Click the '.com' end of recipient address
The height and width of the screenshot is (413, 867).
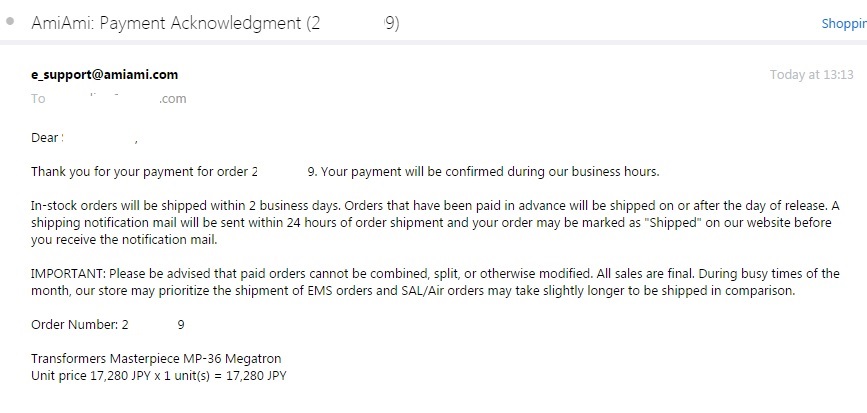pyautogui.click(x=173, y=100)
